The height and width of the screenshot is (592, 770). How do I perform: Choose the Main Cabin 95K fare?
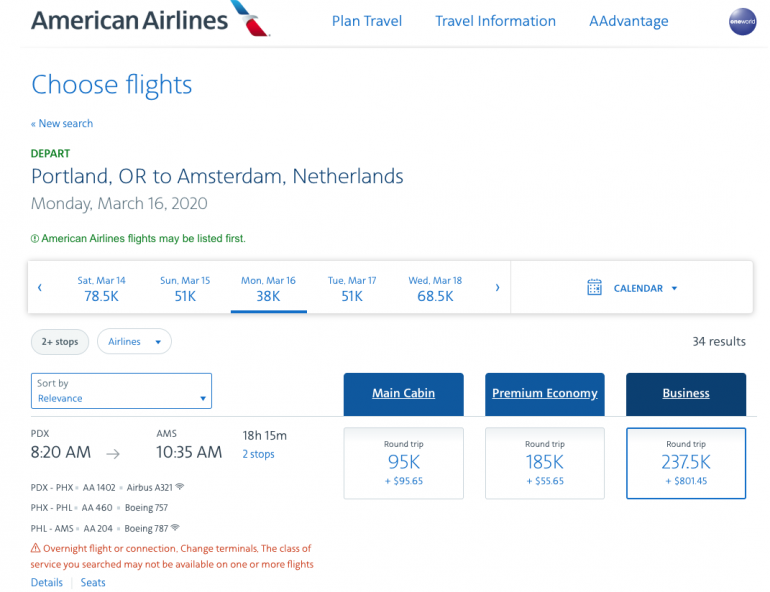pyautogui.click(x=403, y=462)
